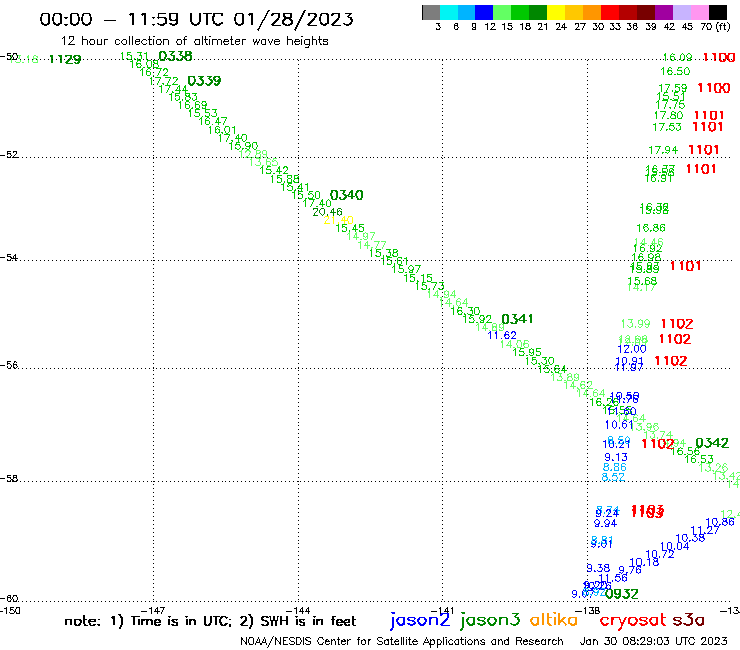Click the red '1101' beside '17.94'
740x650 pixels.
(703, 150)
